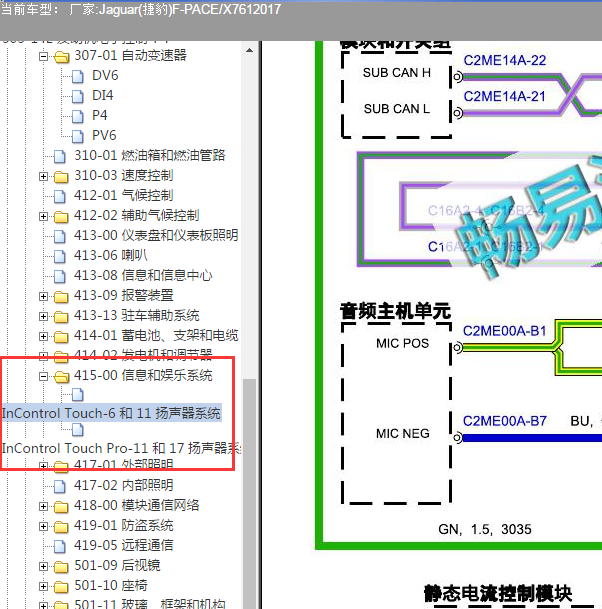Viewport: 602px width, 609px height.
Task: Expand the 310-03 速度控制 folder
Action: click(43, 176)
